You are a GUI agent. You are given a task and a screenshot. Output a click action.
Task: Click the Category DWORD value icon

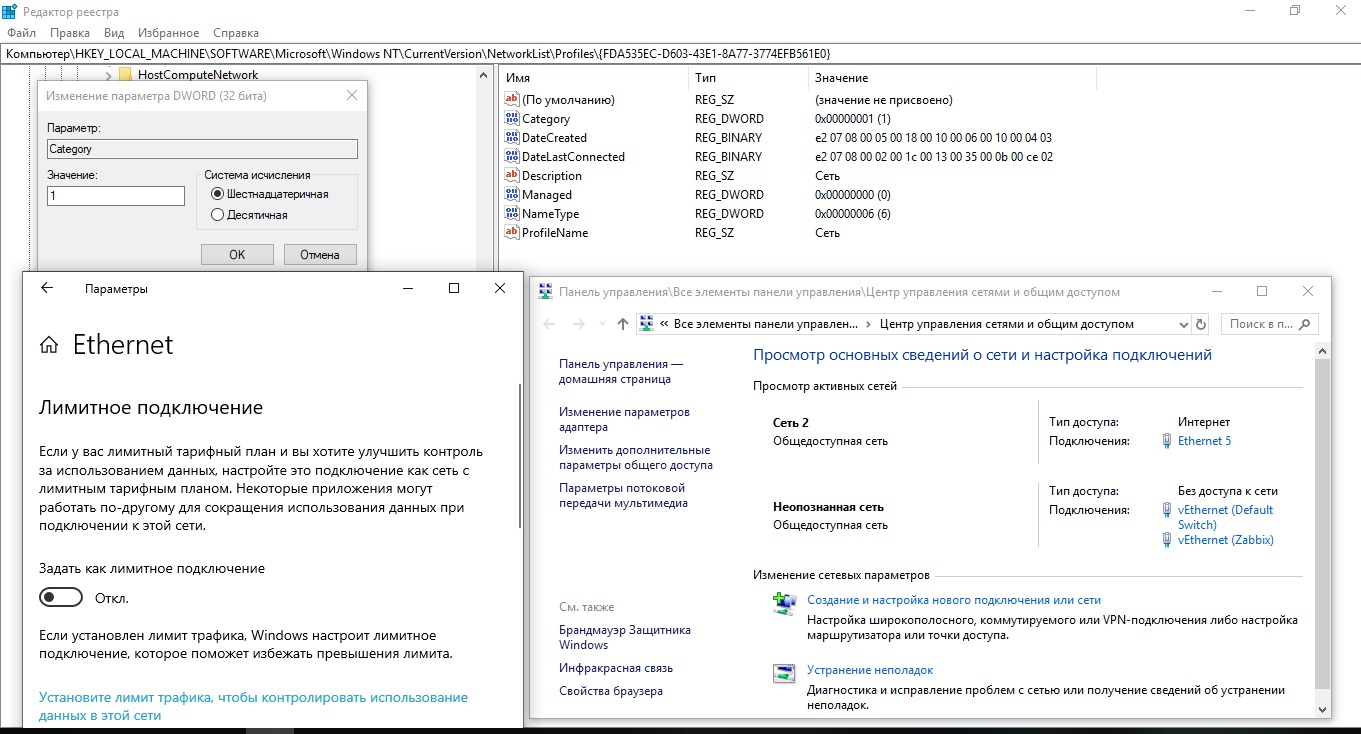pyautogui.click(x=513, y=119)
